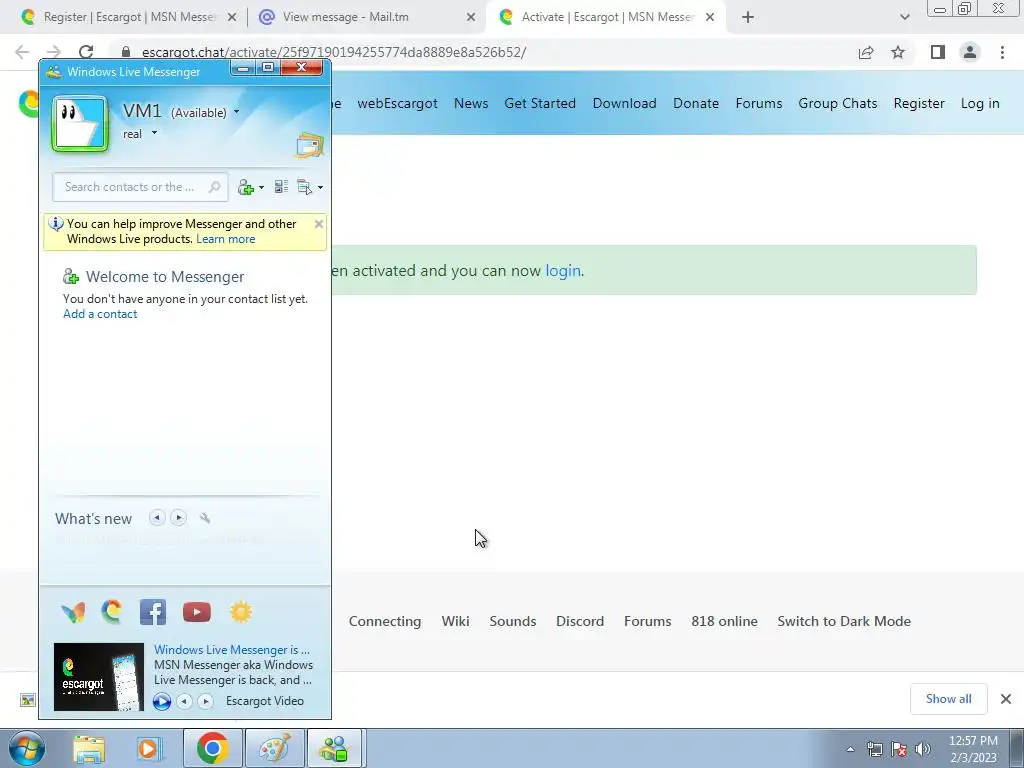Open the Wiki footer link
This screenshot has height=768, width=1024.
click(x=455, y=621)
